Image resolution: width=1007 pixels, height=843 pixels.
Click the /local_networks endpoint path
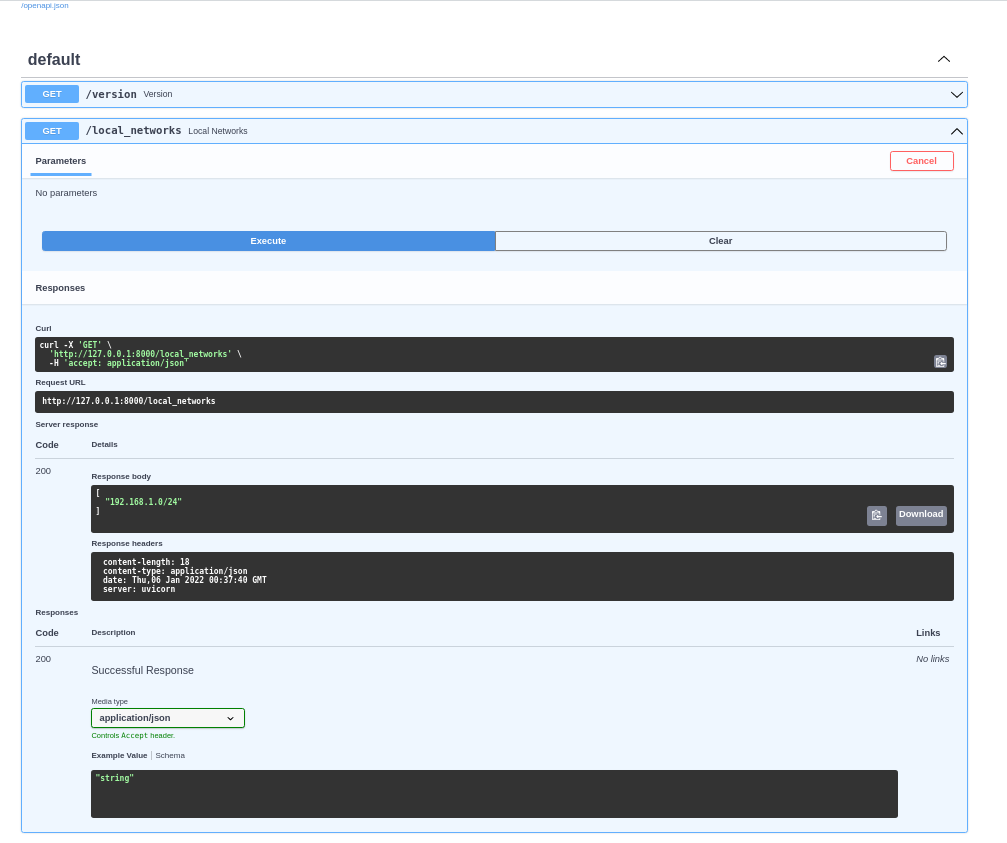[x=133, y=131]
